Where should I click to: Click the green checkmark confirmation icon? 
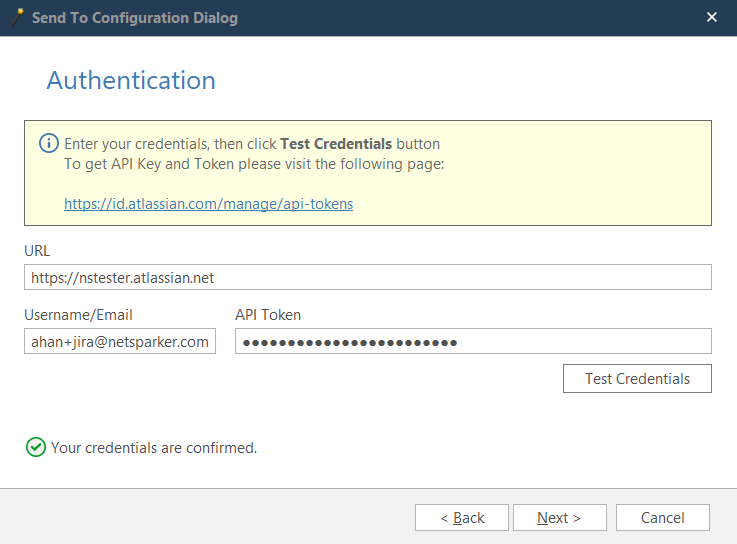36,447
